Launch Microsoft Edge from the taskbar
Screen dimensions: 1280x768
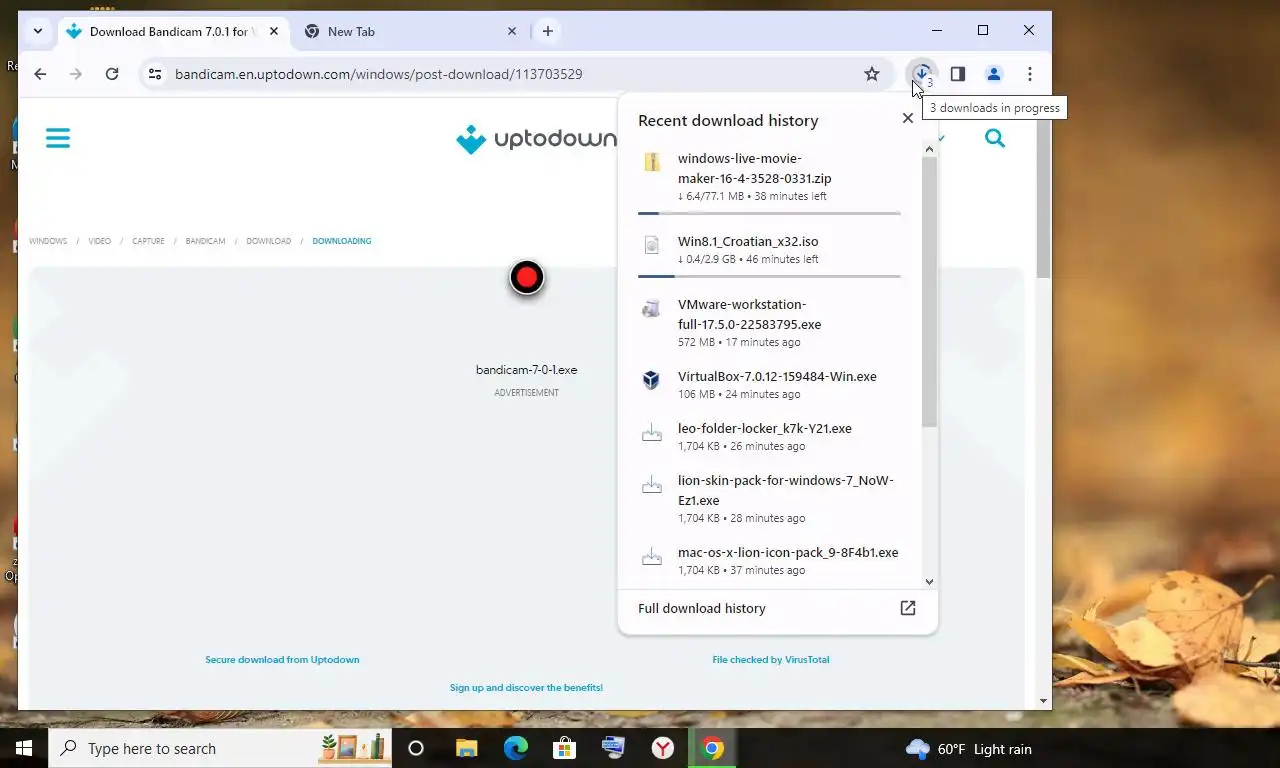(516, 748)
